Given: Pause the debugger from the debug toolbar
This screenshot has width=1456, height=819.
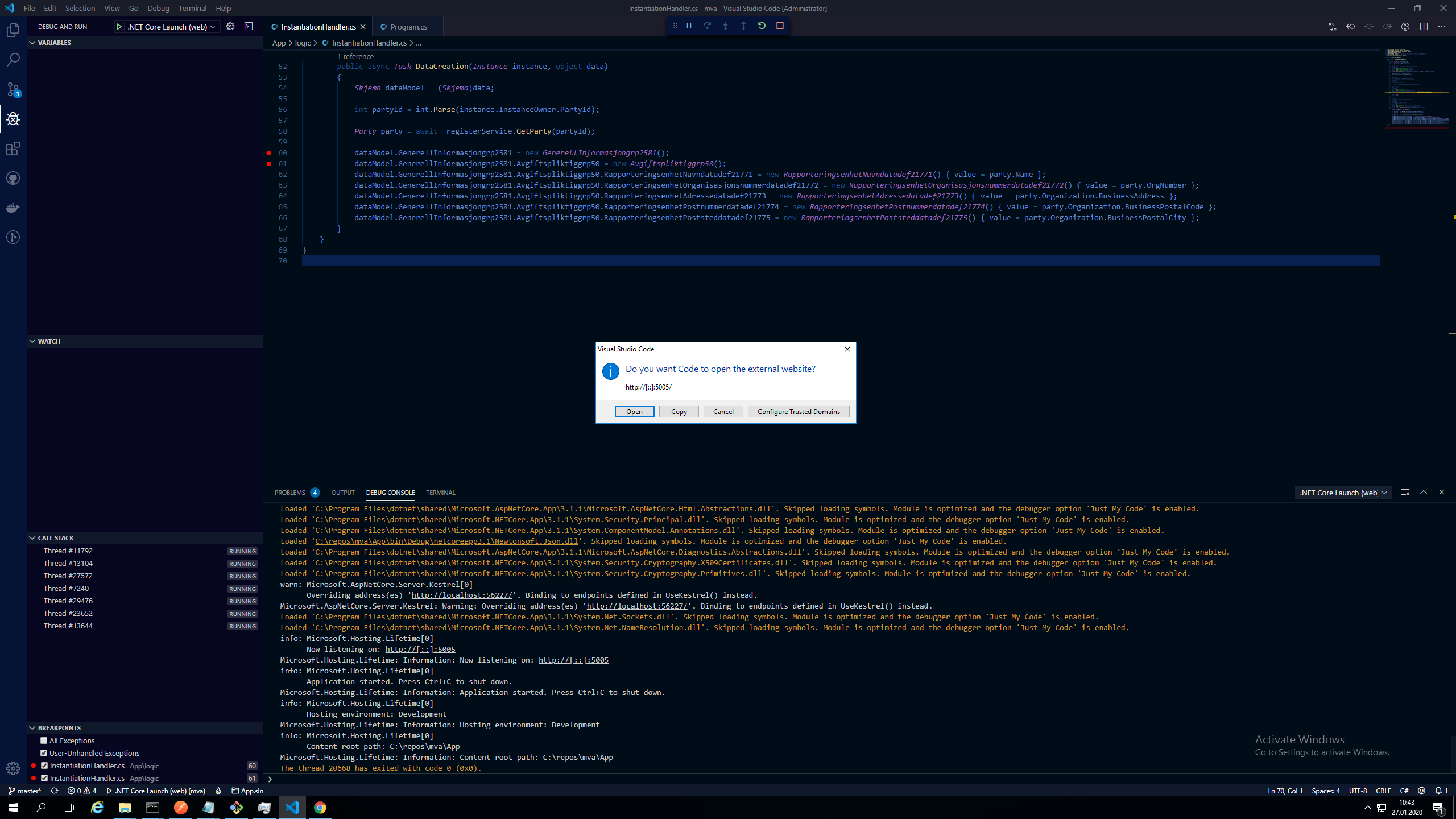Looking at the screenshot, I should (689, 26).
